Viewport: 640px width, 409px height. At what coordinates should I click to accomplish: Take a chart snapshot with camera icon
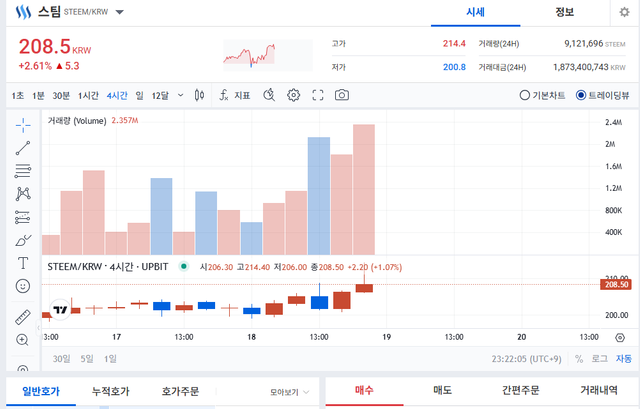click(x=342, y=95)
